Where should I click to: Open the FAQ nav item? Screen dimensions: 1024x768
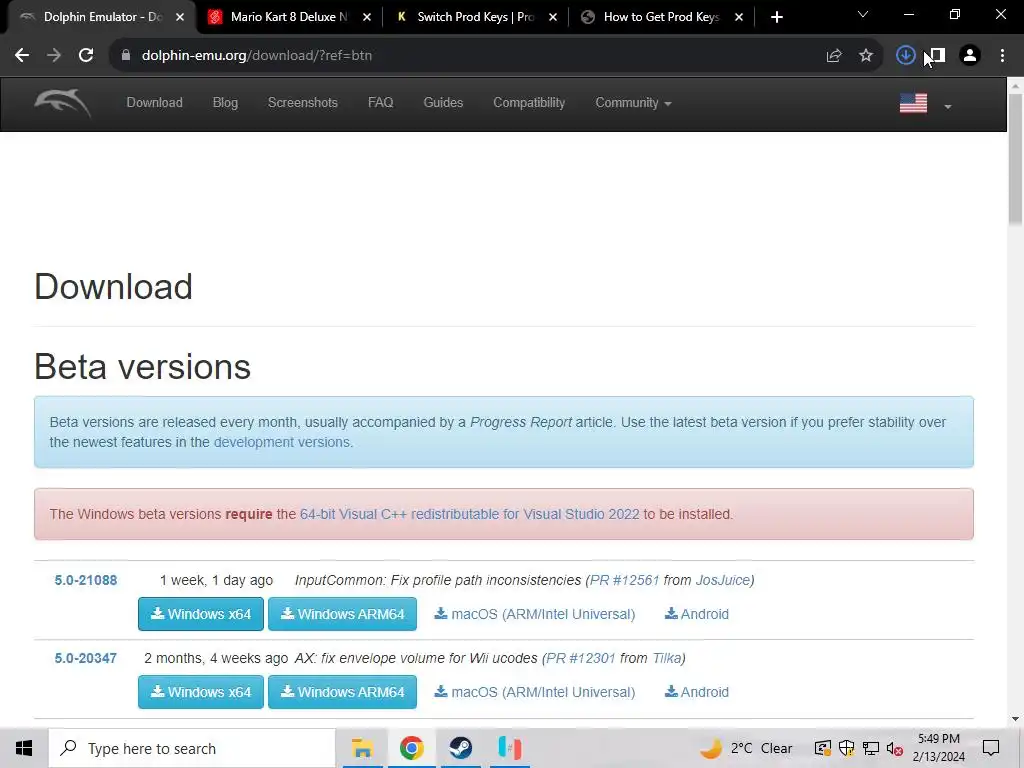click(x=380, y=103)
